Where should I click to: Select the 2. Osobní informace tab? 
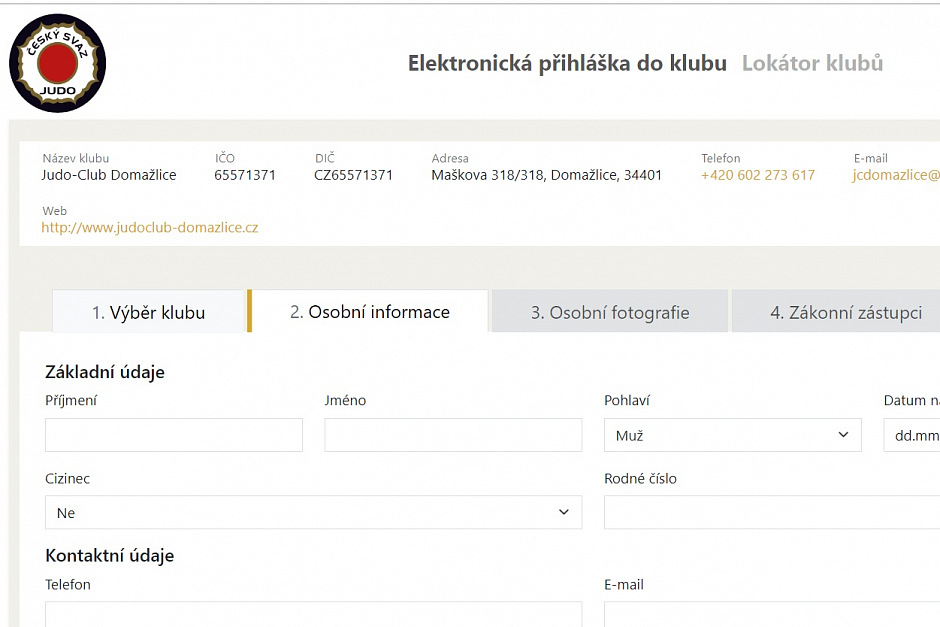[369, 312]
